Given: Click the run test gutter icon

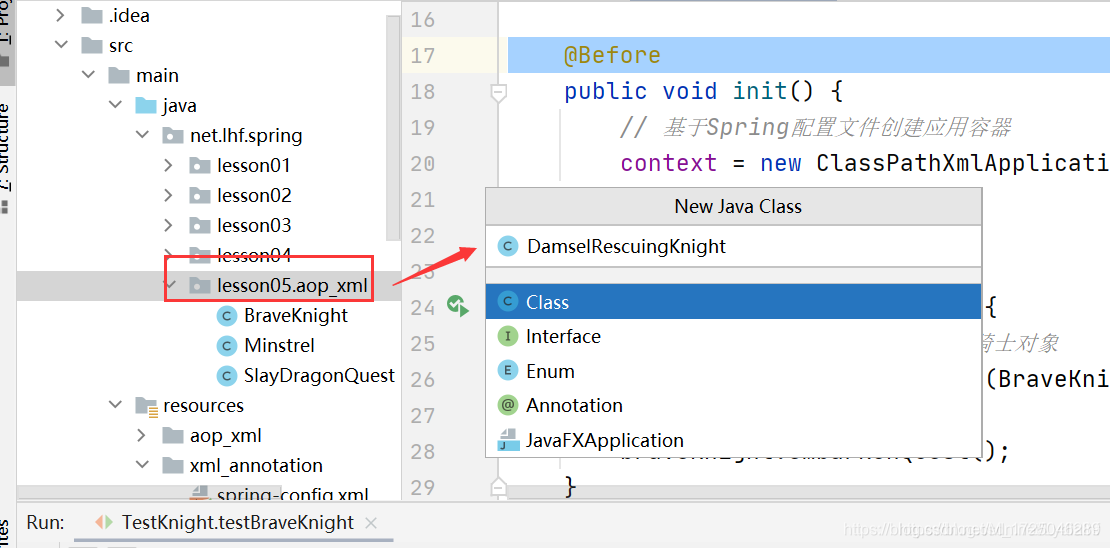Looking at the screenshot, I should tap(457, 306).
